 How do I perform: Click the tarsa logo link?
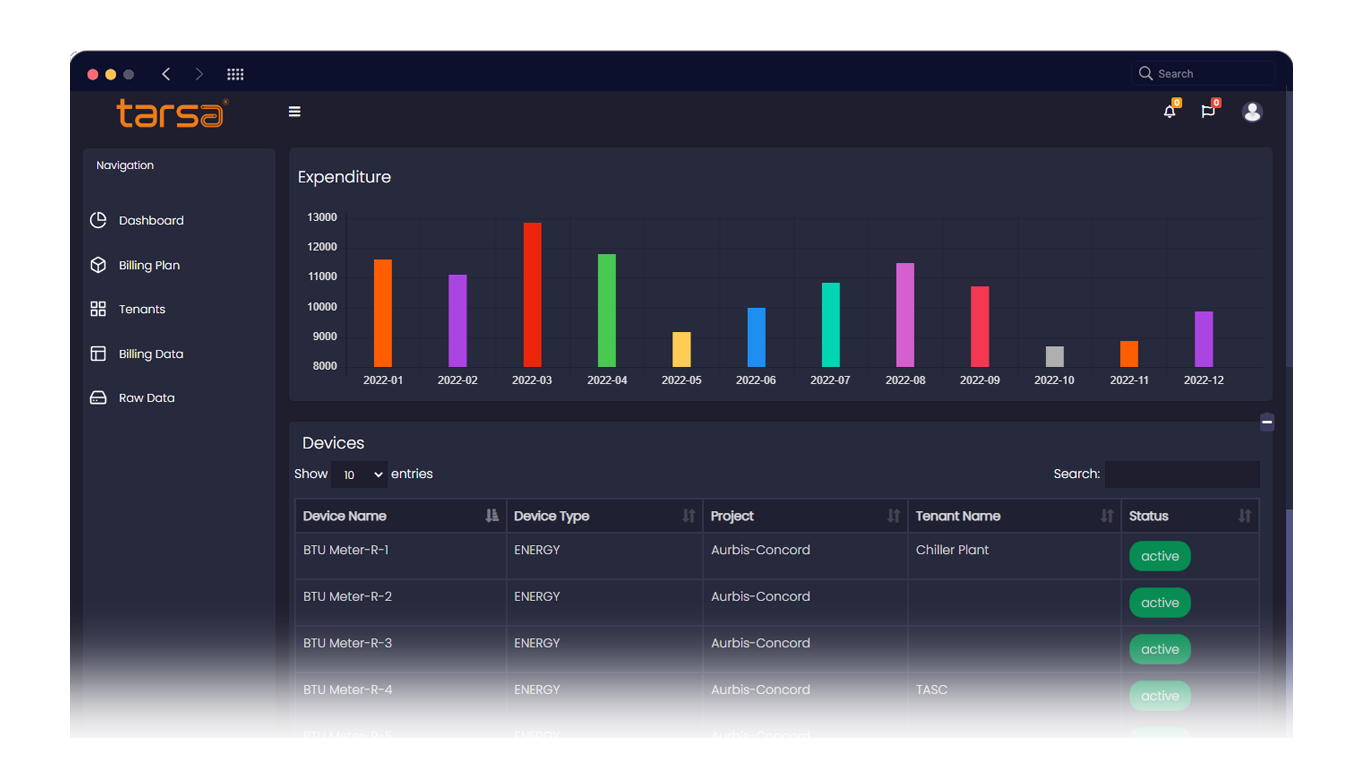coord(171,112)
